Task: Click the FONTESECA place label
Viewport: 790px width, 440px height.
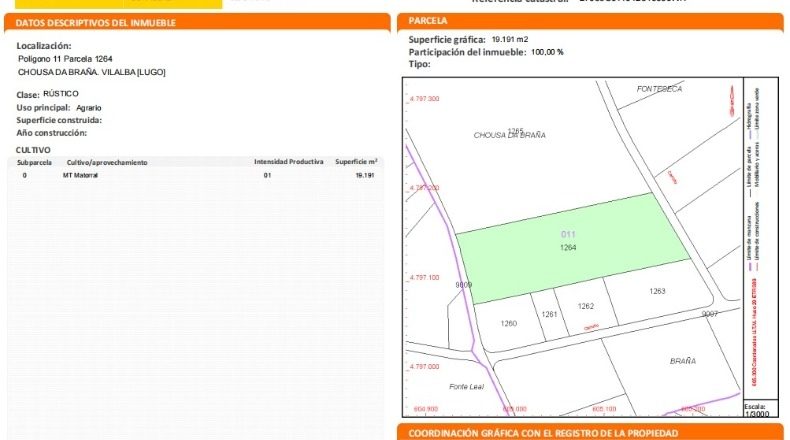Action: click(659, 89)
